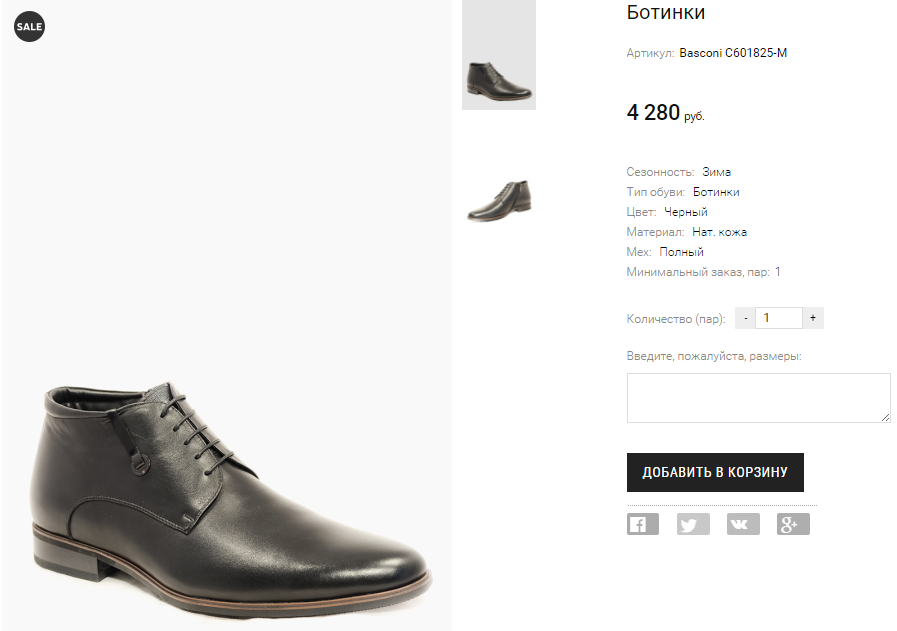897x631 pixels.
Task: Share the product on Google Plus
Action: pyautogui.click(x=793, y=524)
